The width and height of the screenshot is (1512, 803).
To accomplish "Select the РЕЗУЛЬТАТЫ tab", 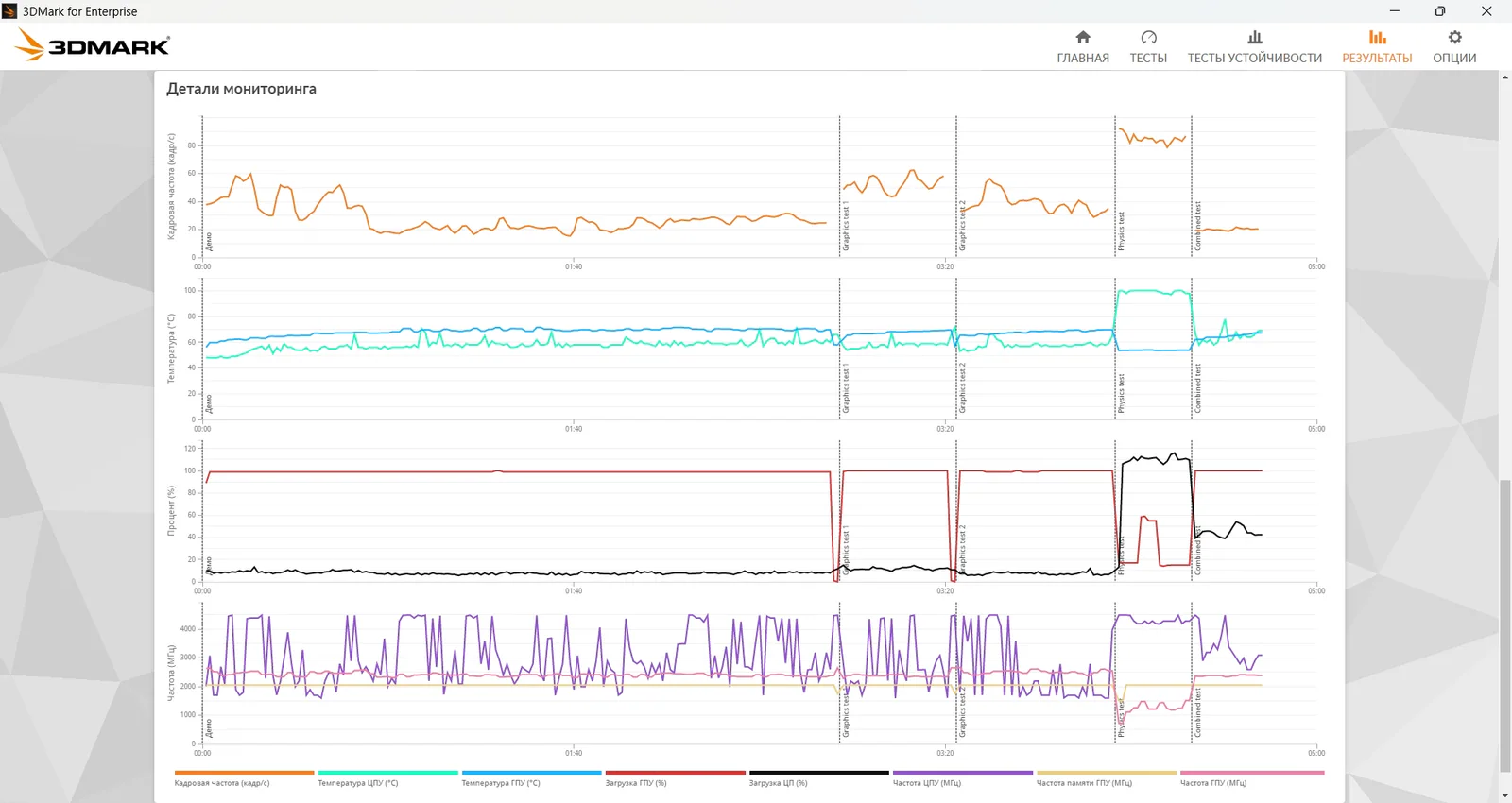I will (x=1377, y=46).
